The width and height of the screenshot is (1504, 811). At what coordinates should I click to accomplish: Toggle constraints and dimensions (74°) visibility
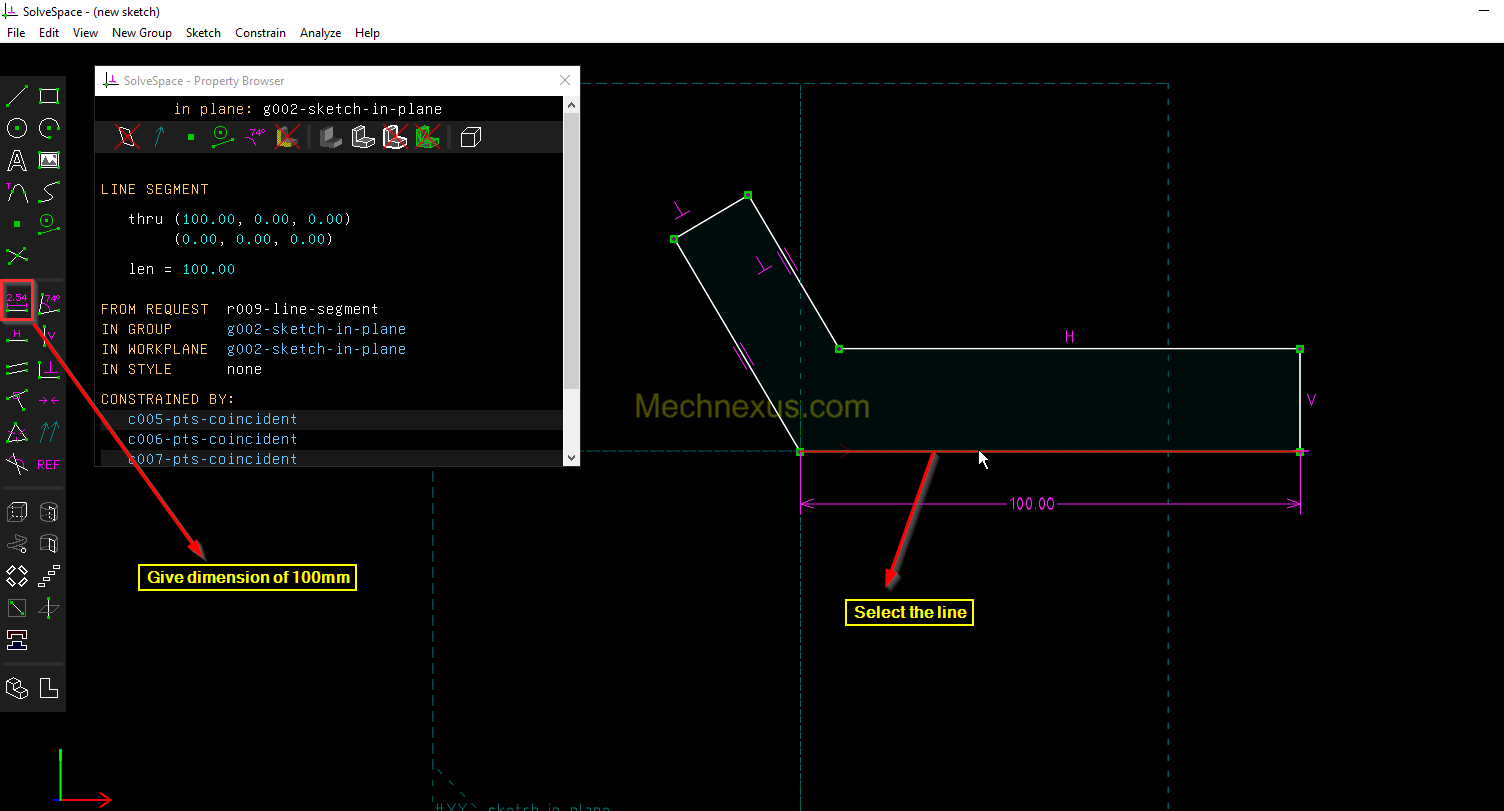(256, 137)
